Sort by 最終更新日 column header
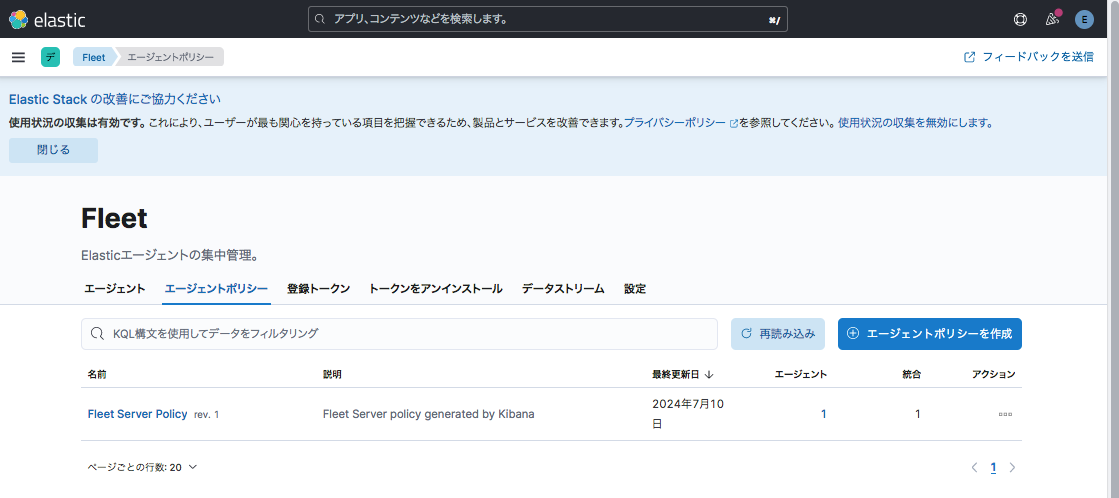Image resolution: width=1119 pixels, height=498 pixels. [682, 374]
